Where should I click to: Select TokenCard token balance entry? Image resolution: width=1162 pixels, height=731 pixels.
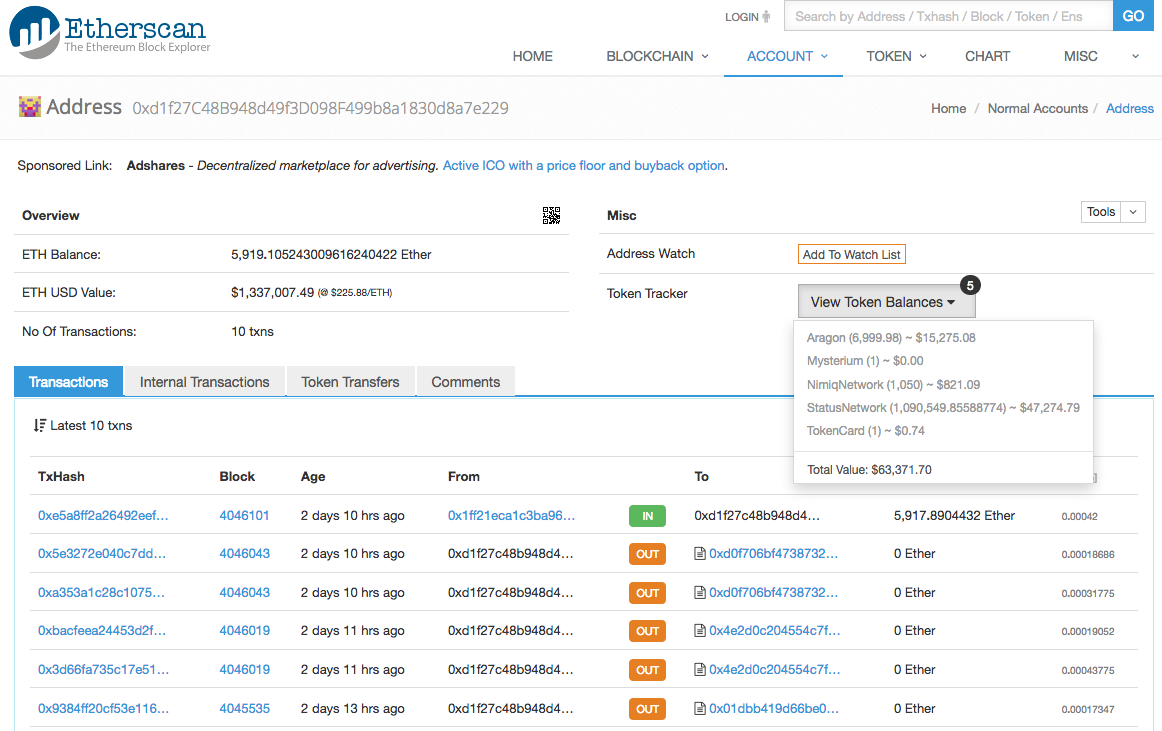866,431
